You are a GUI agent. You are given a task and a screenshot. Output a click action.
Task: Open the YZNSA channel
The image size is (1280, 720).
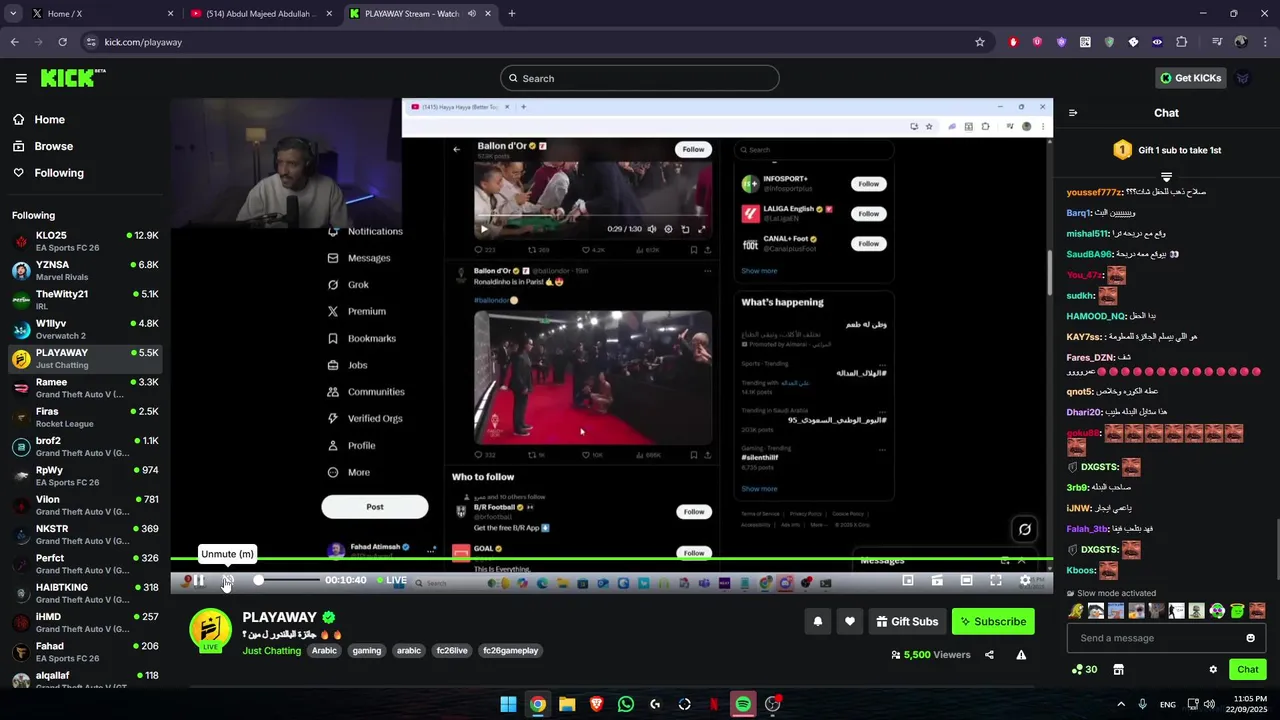tap(85, 271)
